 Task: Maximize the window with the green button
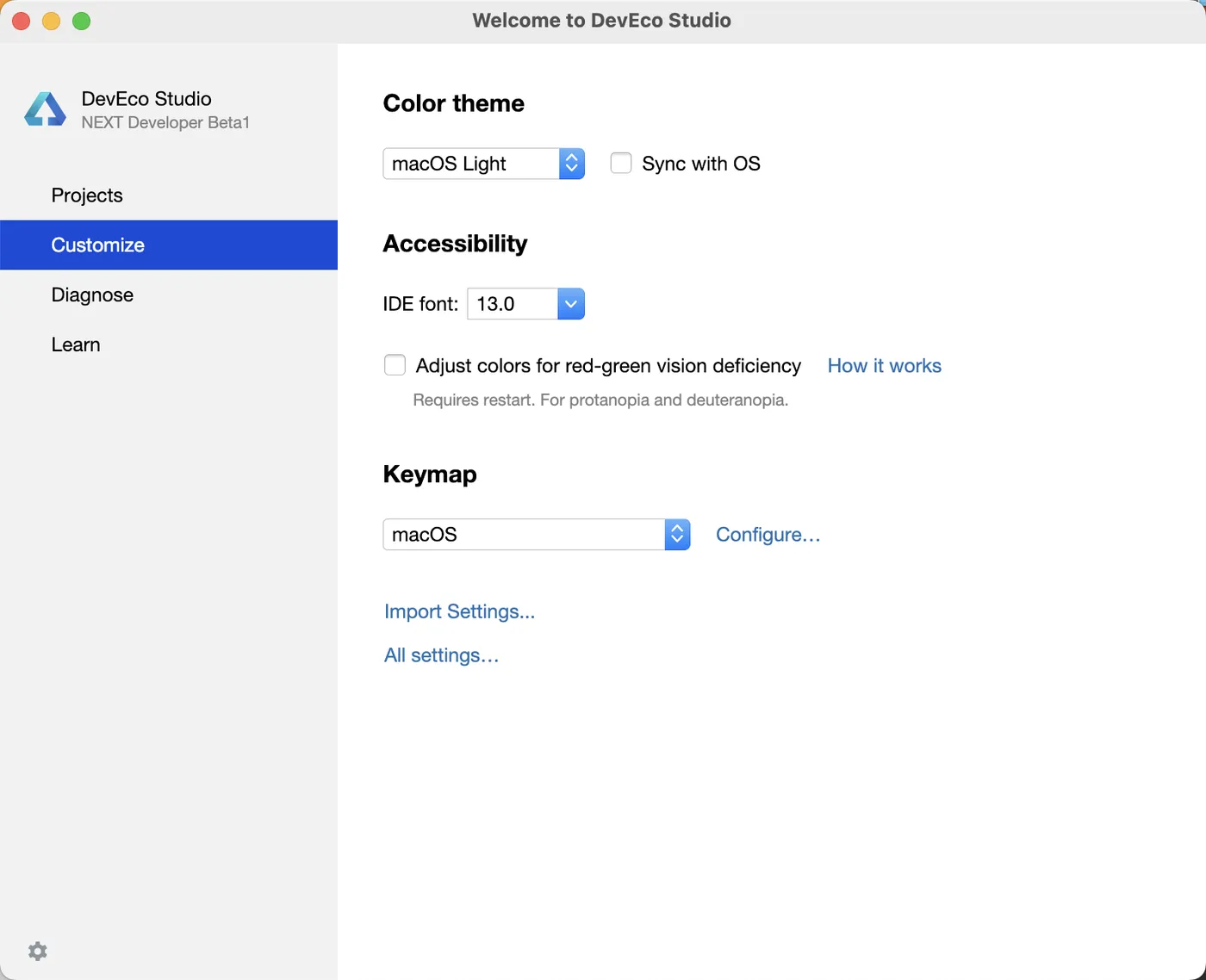(82, 21)
